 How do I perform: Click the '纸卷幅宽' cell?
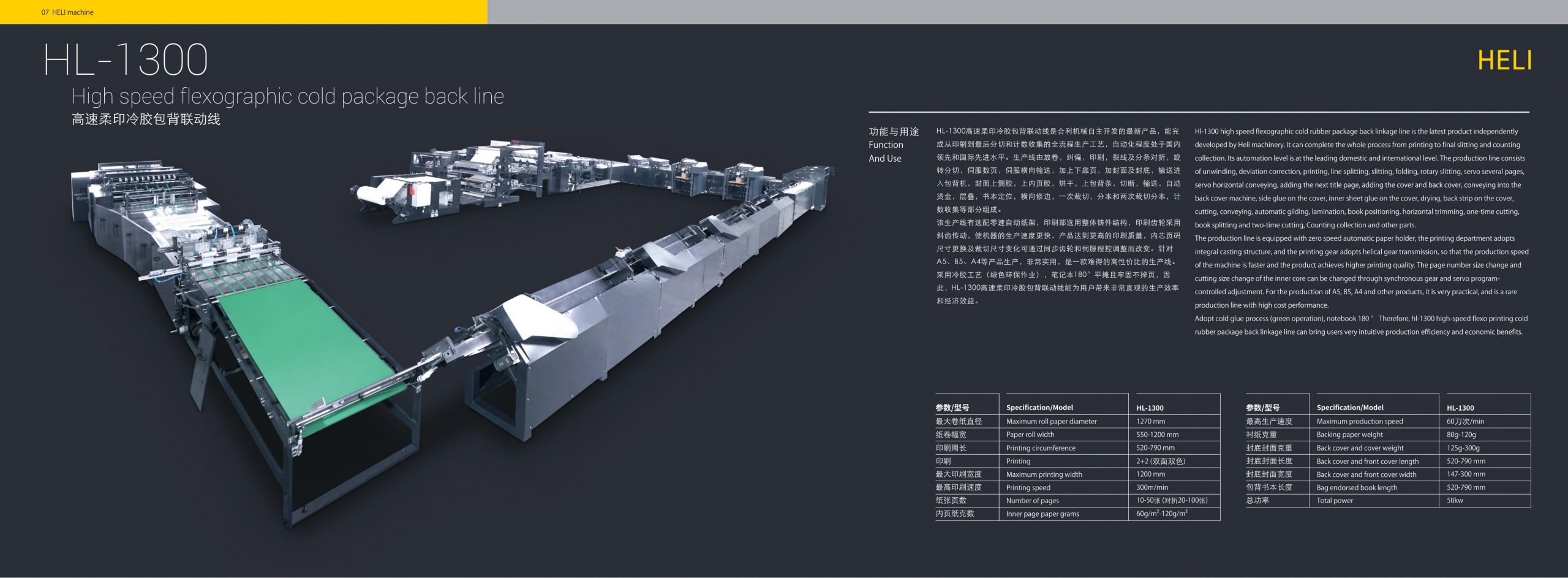pyautogui.click(x=951, y=435)
